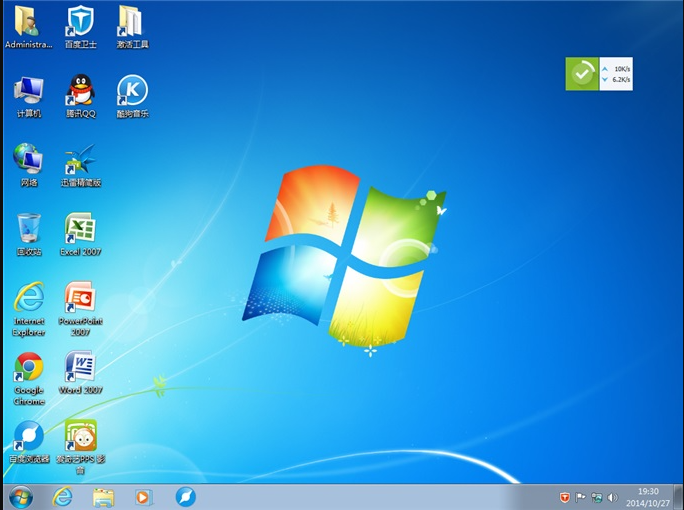Viewport: 684px width, 510px height.
Task: Open the 激活工具 folder on desktop
Action: [x=132, y=22]
